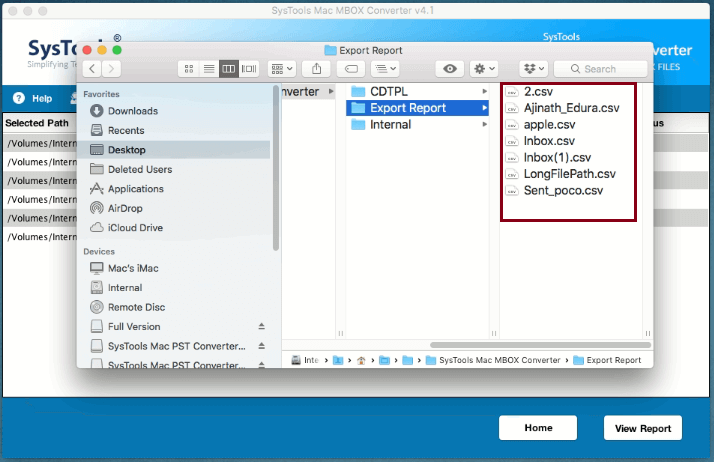Viewport: 714px width, 462px height.
Task: Minimize the Export Report Finder window
Action: tap(102, 50)
